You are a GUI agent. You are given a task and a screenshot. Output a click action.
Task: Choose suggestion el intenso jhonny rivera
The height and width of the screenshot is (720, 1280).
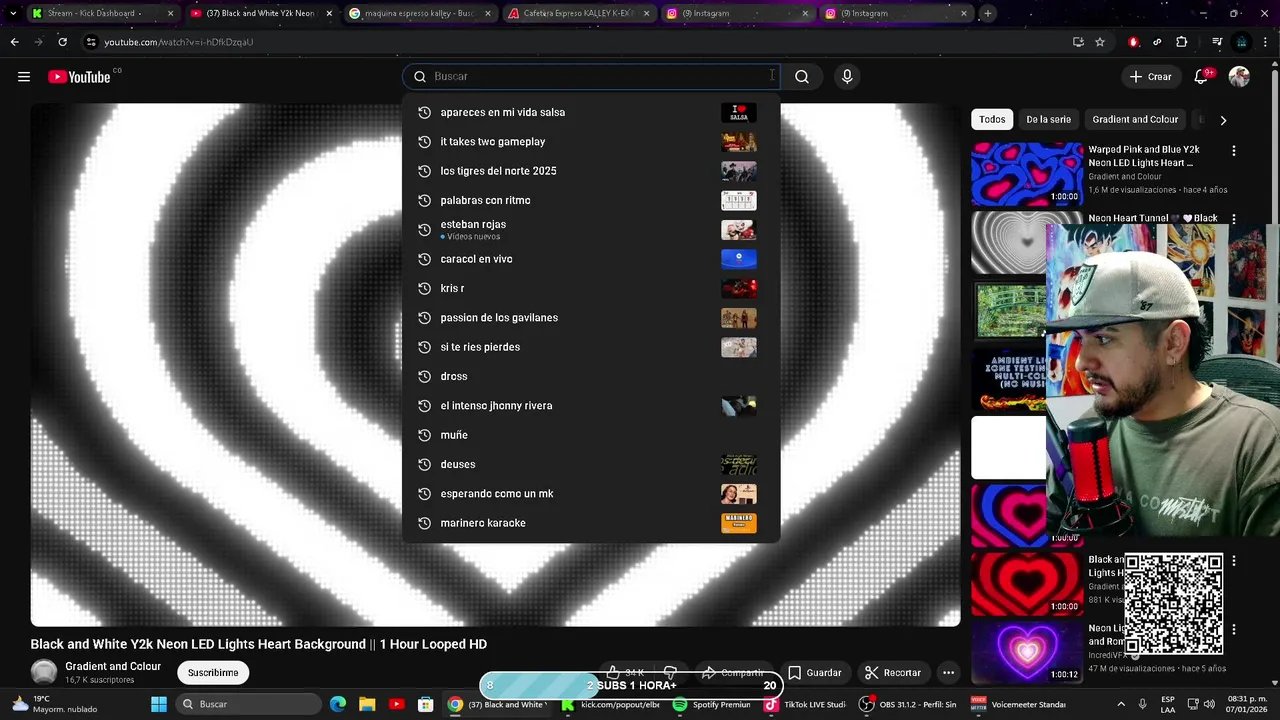591,406
